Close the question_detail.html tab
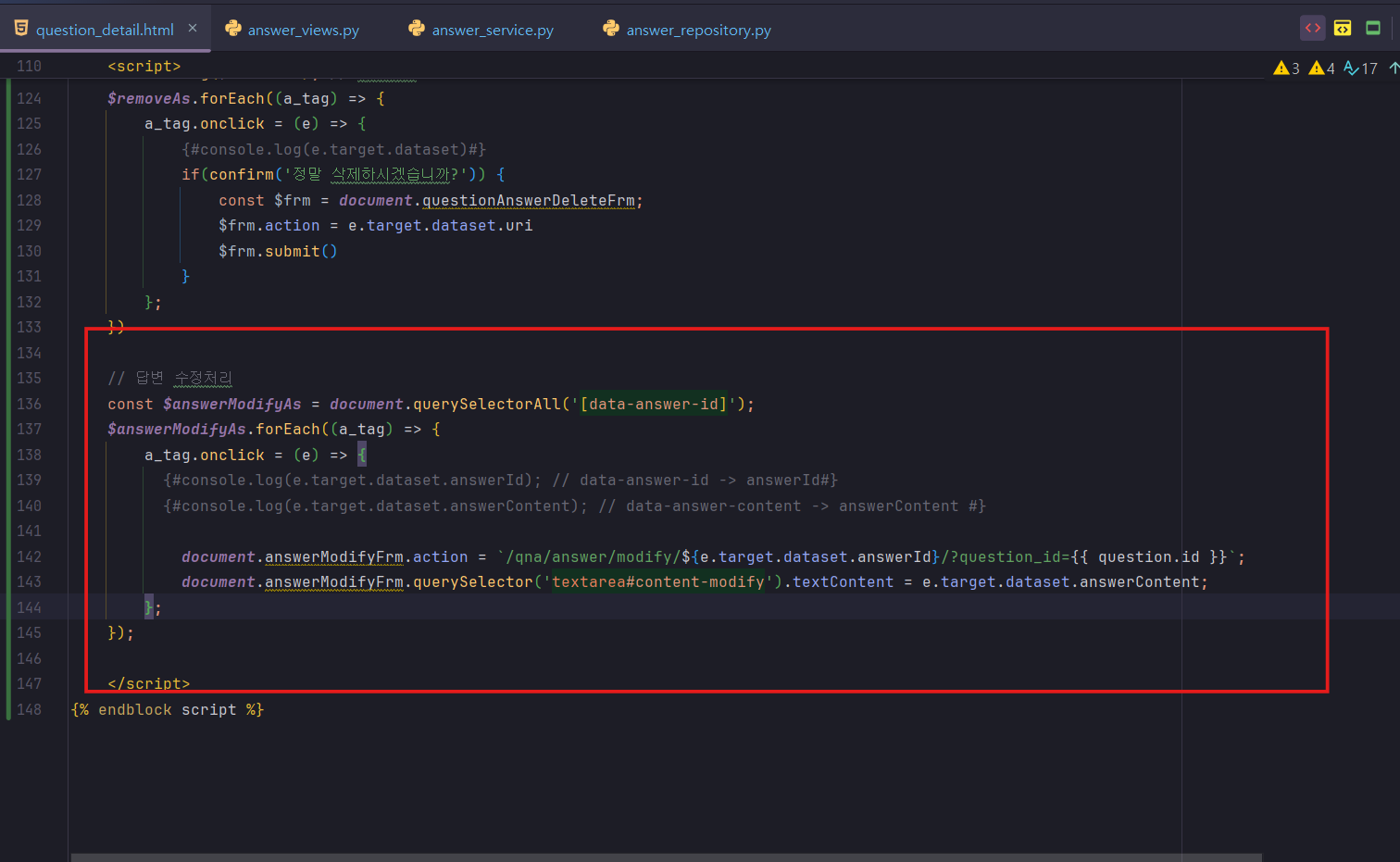1400x862 pixels. pyautogui.click(x=193, y=28)
